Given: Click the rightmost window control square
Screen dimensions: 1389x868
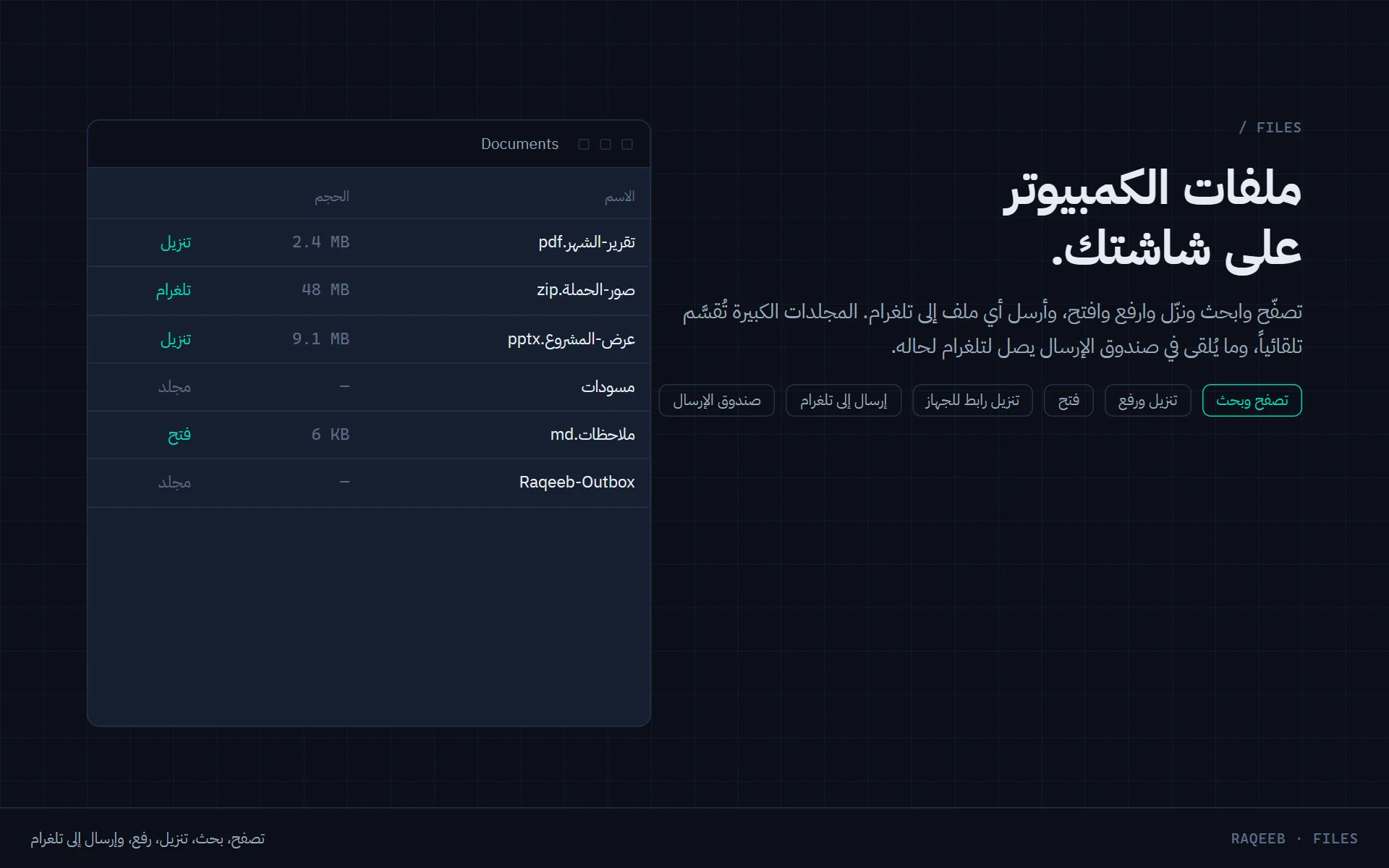Looking at the screenshot, I should point(627,144).
